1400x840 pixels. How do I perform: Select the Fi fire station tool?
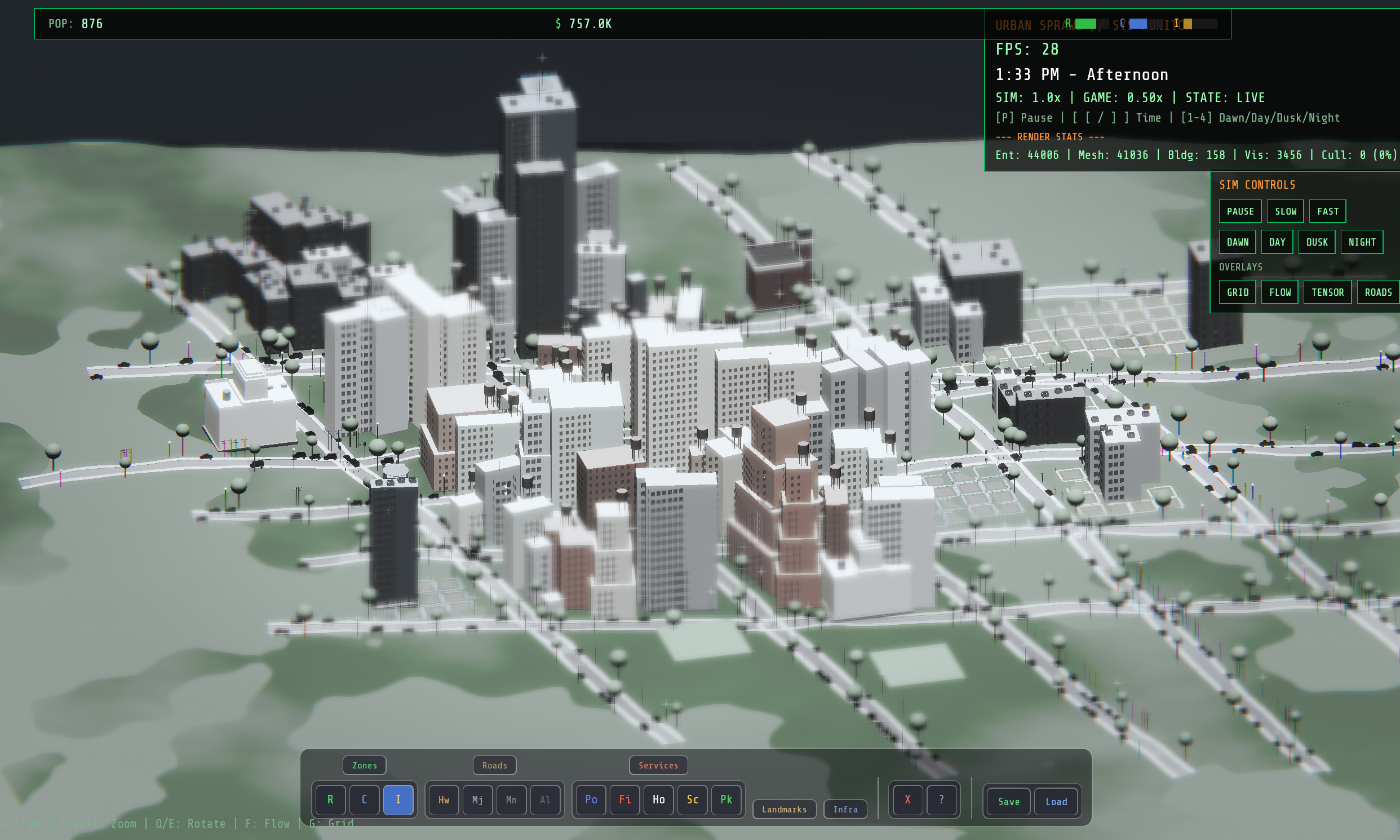[x=624, y=800]
